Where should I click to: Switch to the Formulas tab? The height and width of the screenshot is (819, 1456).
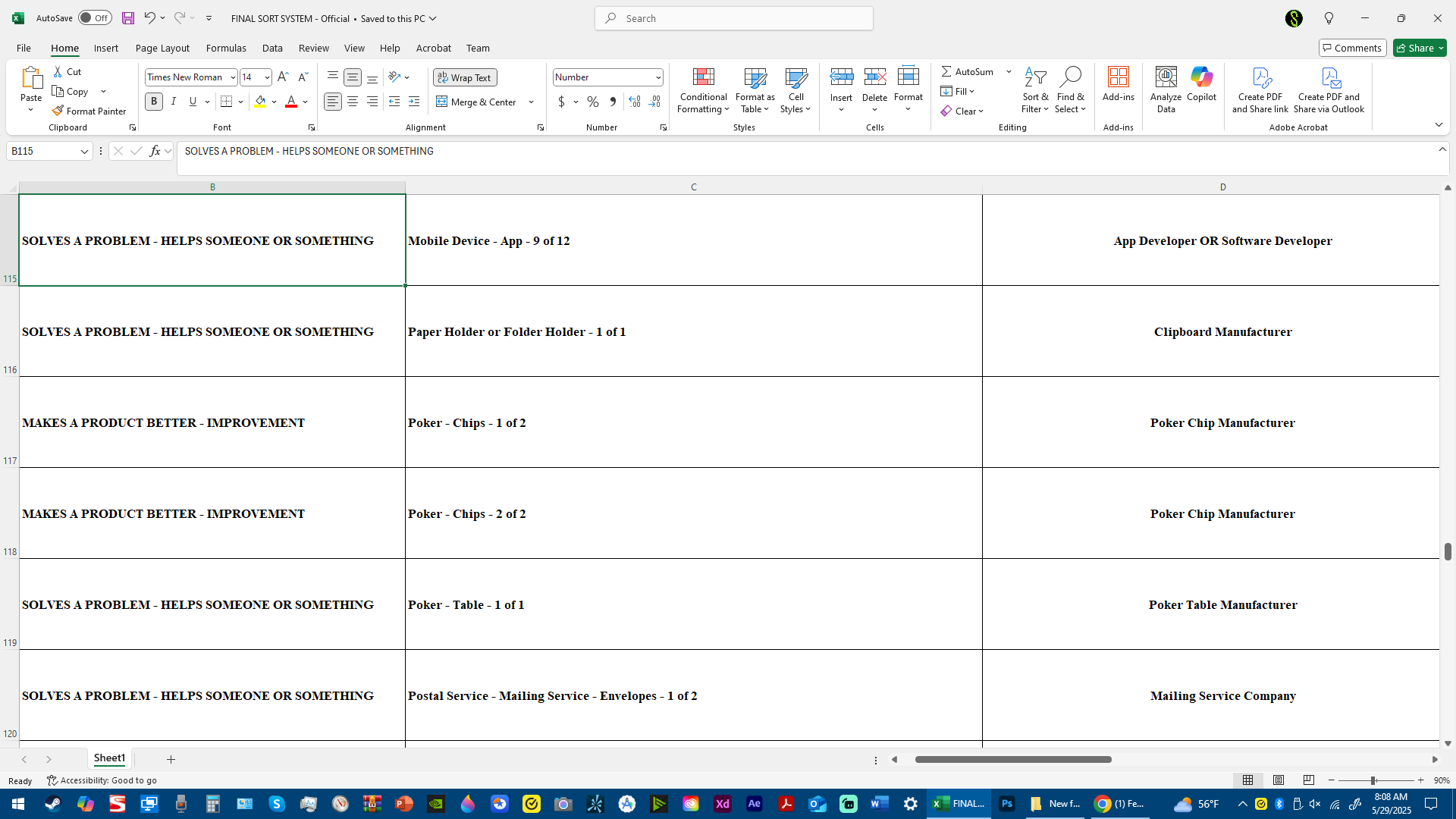coord(226,48)
